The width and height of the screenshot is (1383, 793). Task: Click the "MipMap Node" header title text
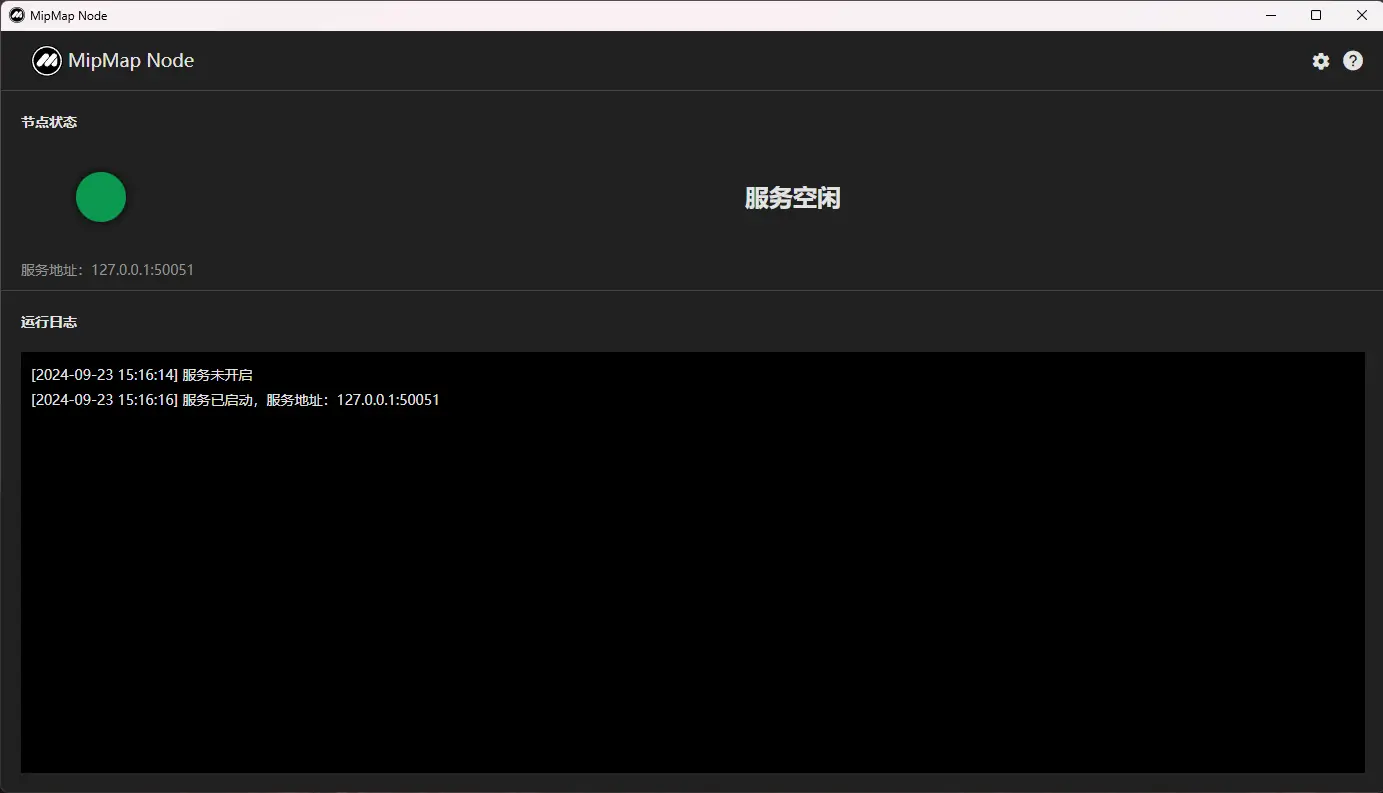click(131, 61)
